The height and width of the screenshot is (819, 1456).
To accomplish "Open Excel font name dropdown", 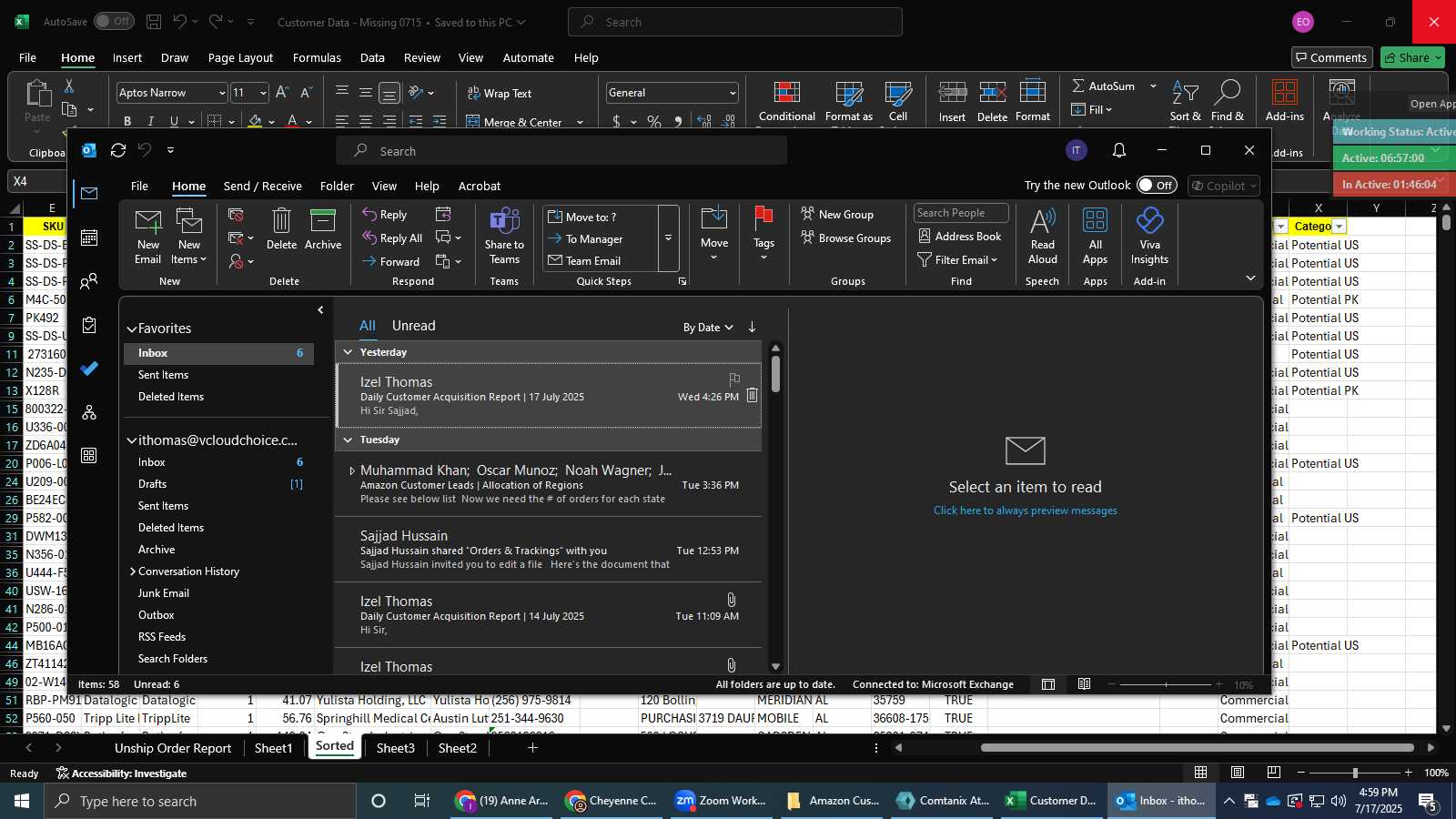I will (222, 93).
